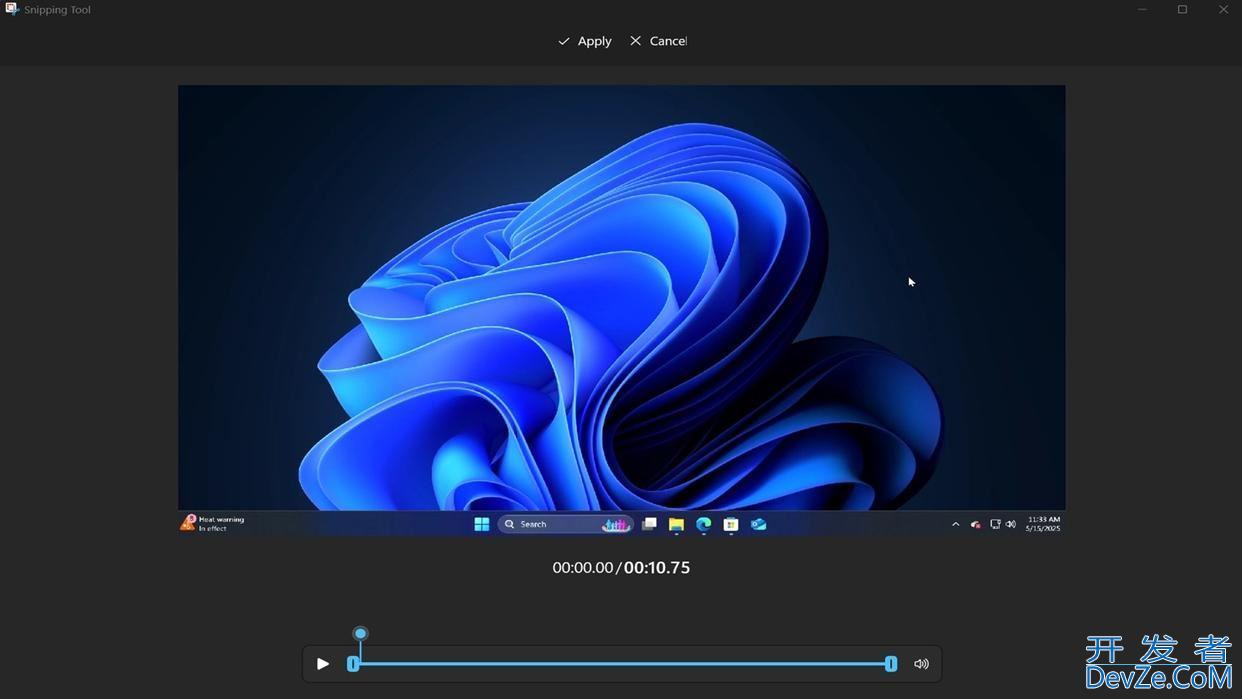This screenshot has width=1242, height=699.
Task: Apply the trim changes
Action: (585, 41)
